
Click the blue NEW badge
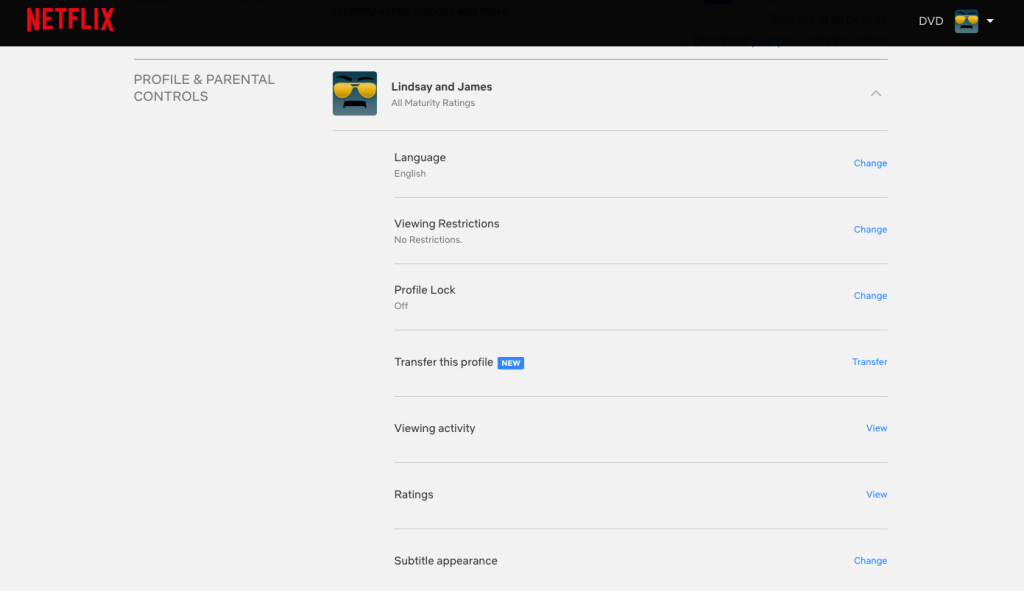coord(511,363)
